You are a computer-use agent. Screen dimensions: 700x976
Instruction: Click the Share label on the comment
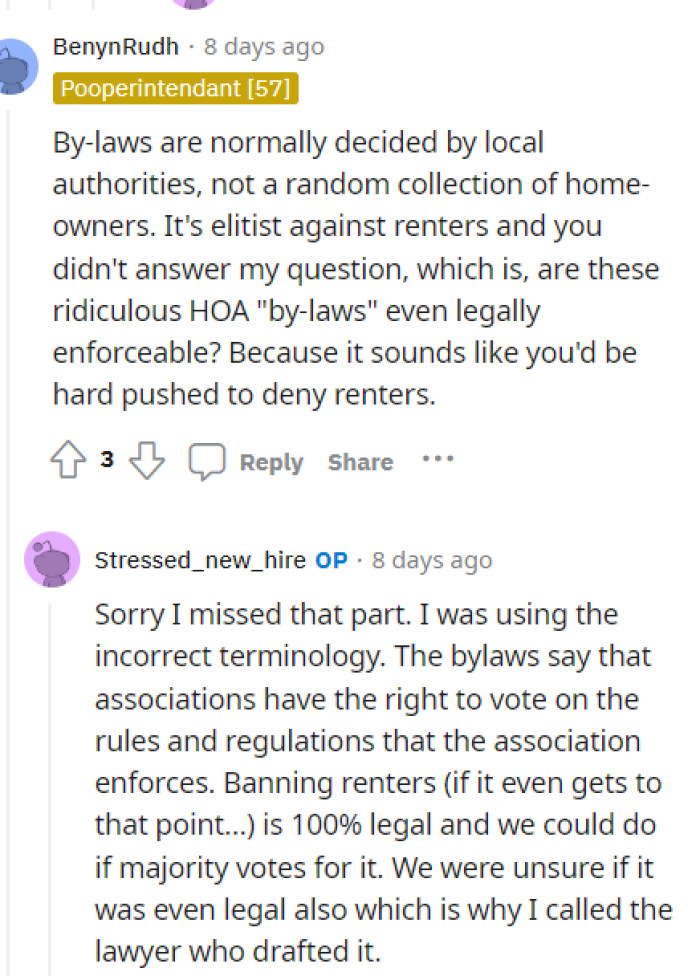tap(359, 462)
